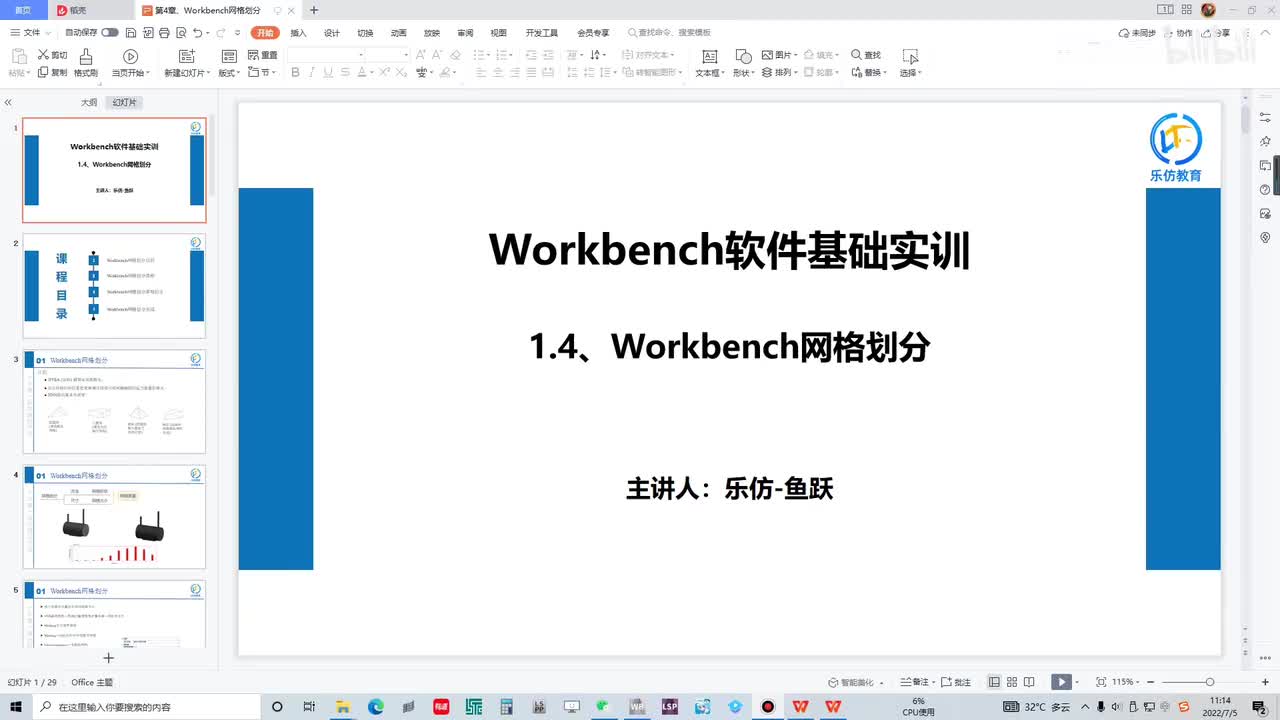Switch to the 视图 ribbon tab
The image size is (1280, 720).
pyautogui.click(x=498, y=33)
